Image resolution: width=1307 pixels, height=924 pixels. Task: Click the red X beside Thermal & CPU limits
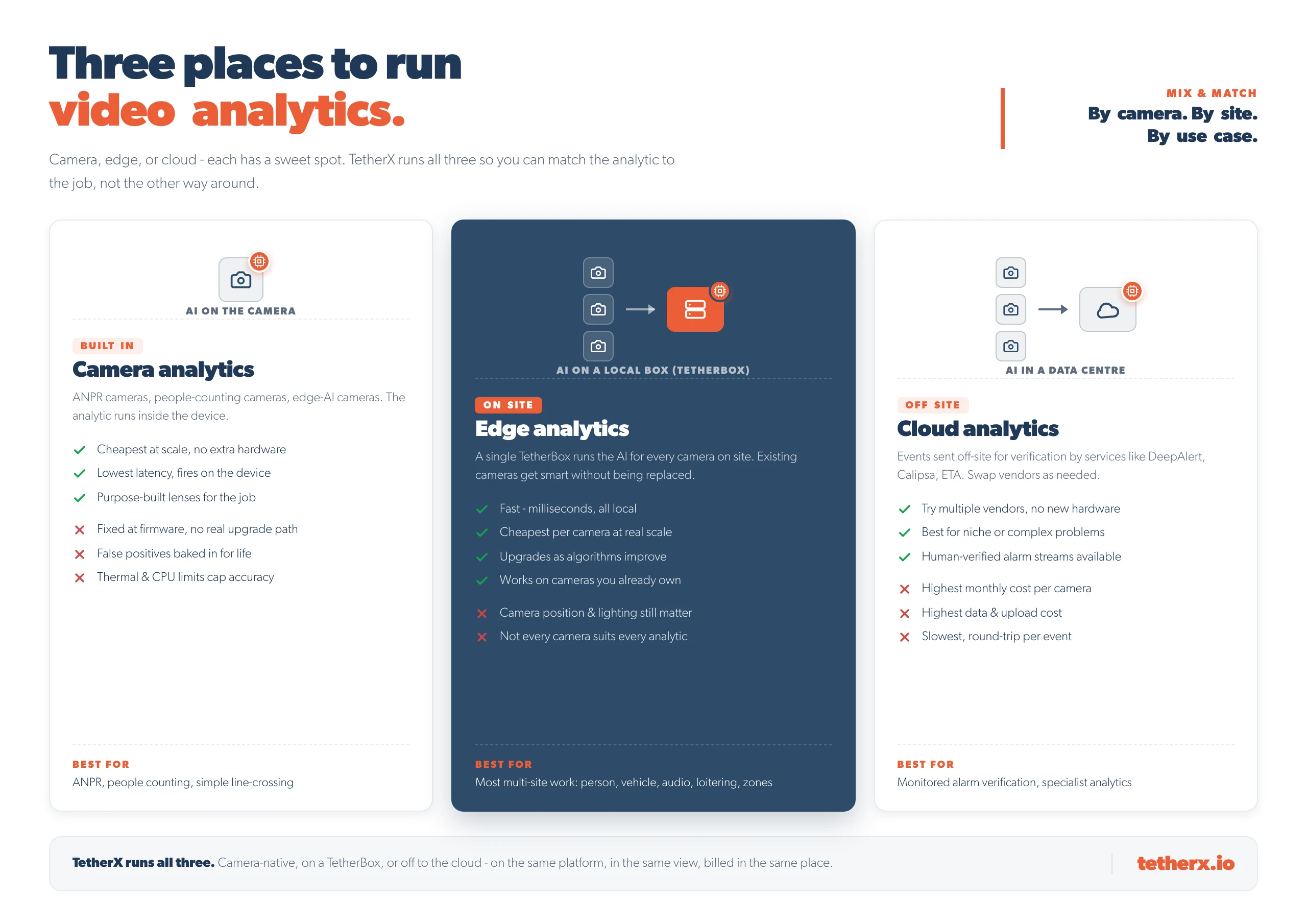click(80, 577)
